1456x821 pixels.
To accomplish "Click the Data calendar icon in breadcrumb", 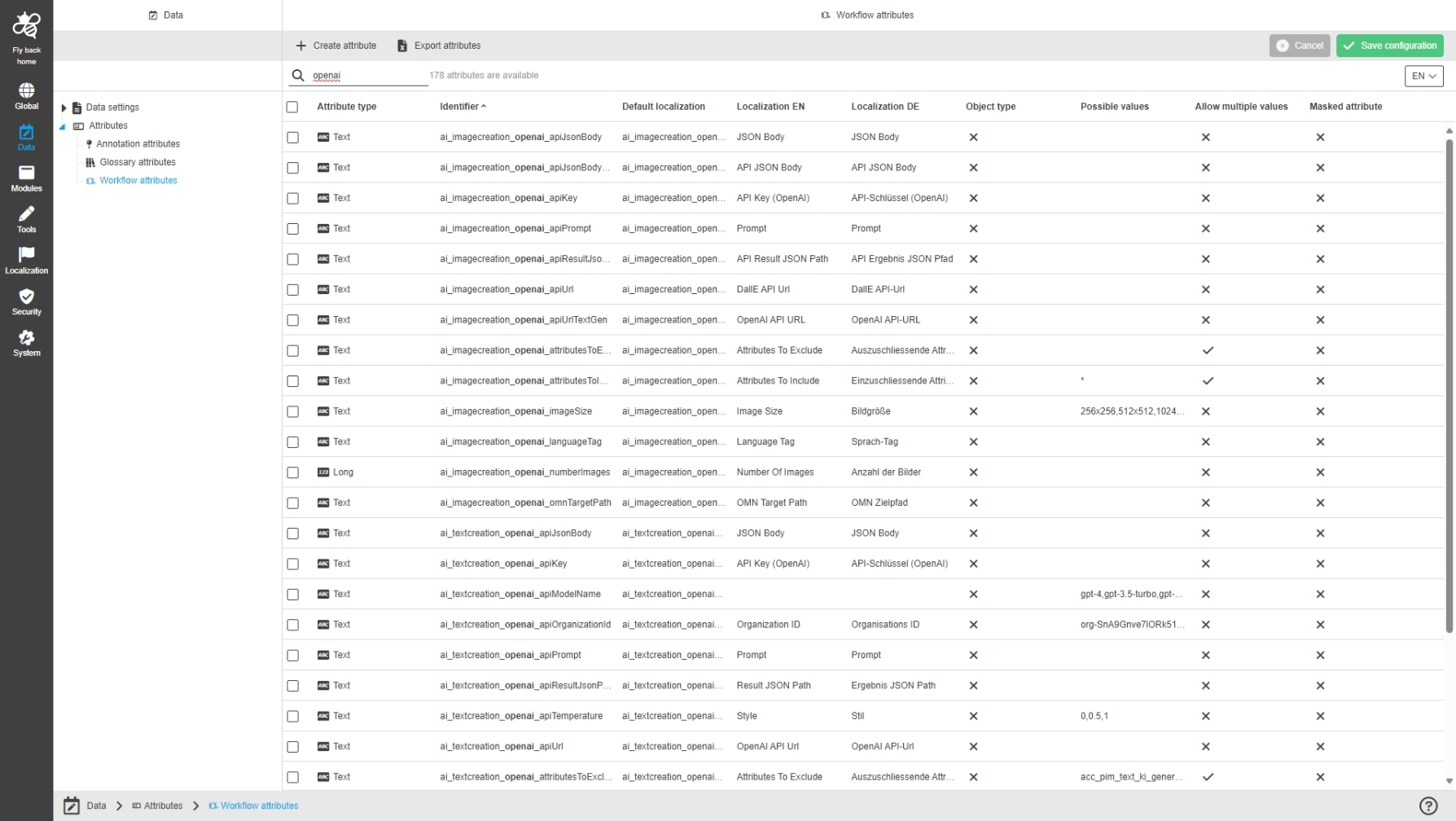I will (x=72, y=806).
